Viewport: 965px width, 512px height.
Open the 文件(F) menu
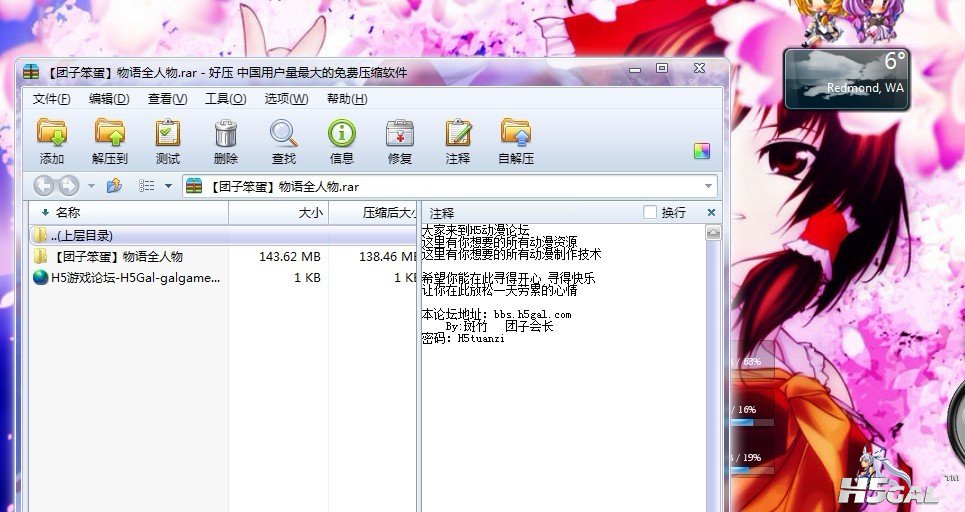tap(51, 98)
